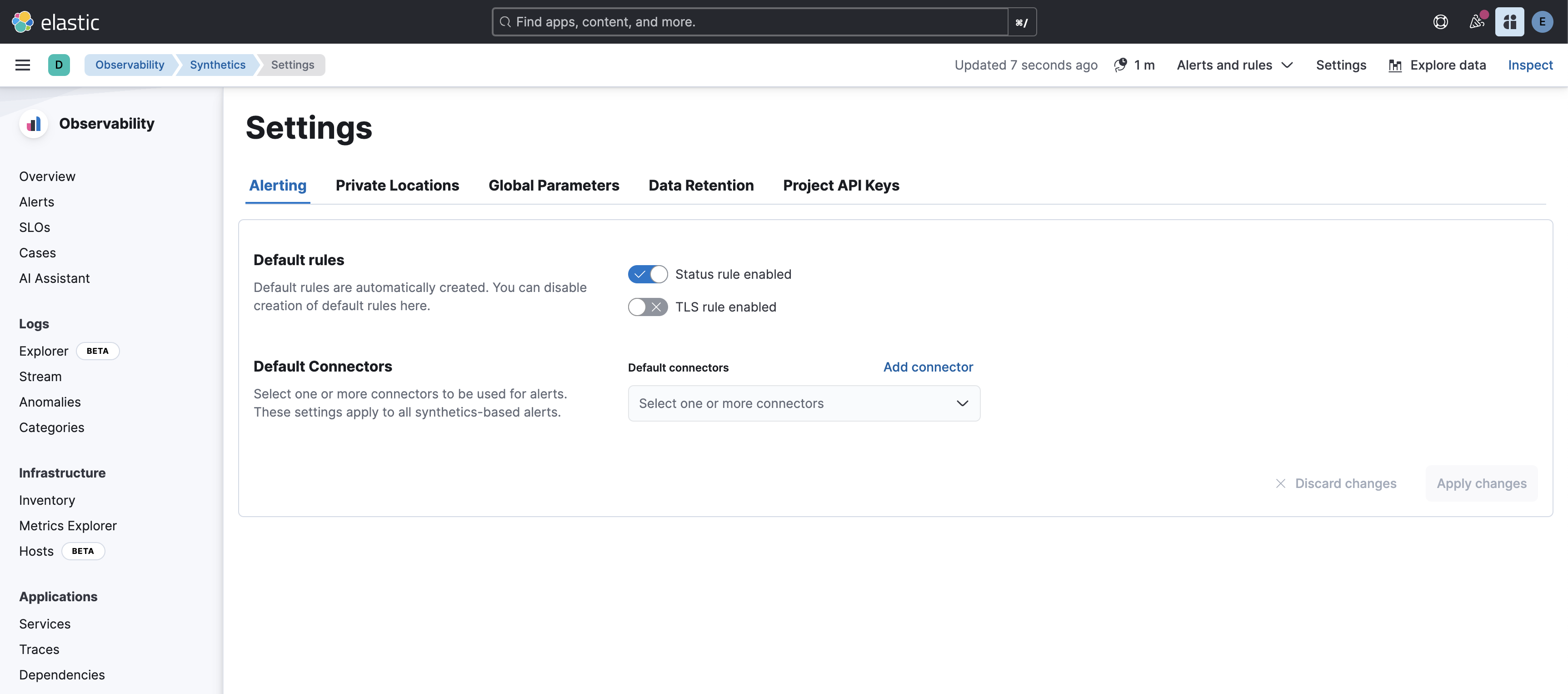Screen dimensions: 1568x694
Task: Select the Project API Keys tab
Action: (841, 185)
